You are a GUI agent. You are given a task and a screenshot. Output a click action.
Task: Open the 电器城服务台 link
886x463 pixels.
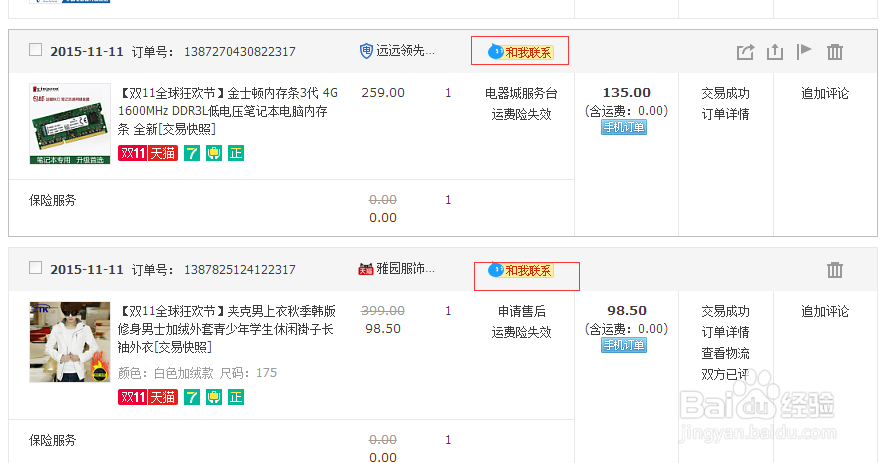pyautogui.click(x=521, y=93)
